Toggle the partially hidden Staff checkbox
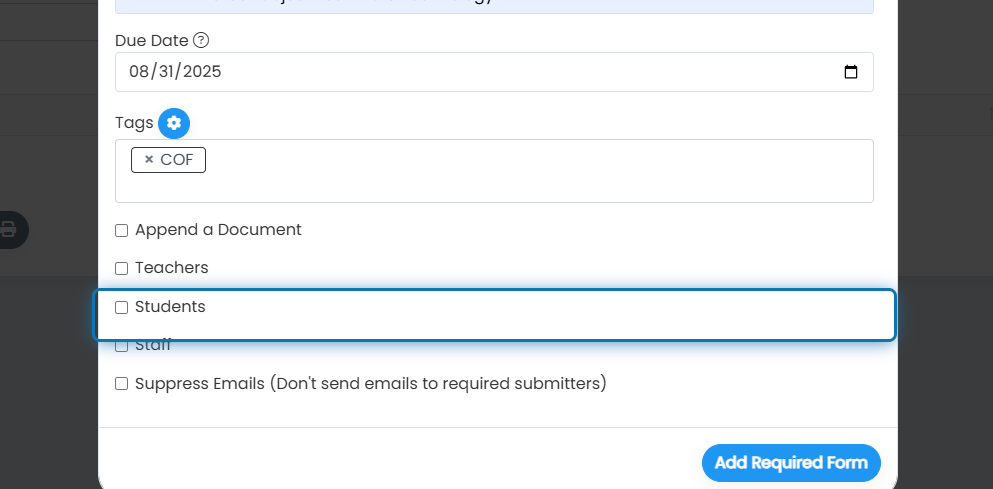Viewport: 993px width, 489px height. coord(122,346)
